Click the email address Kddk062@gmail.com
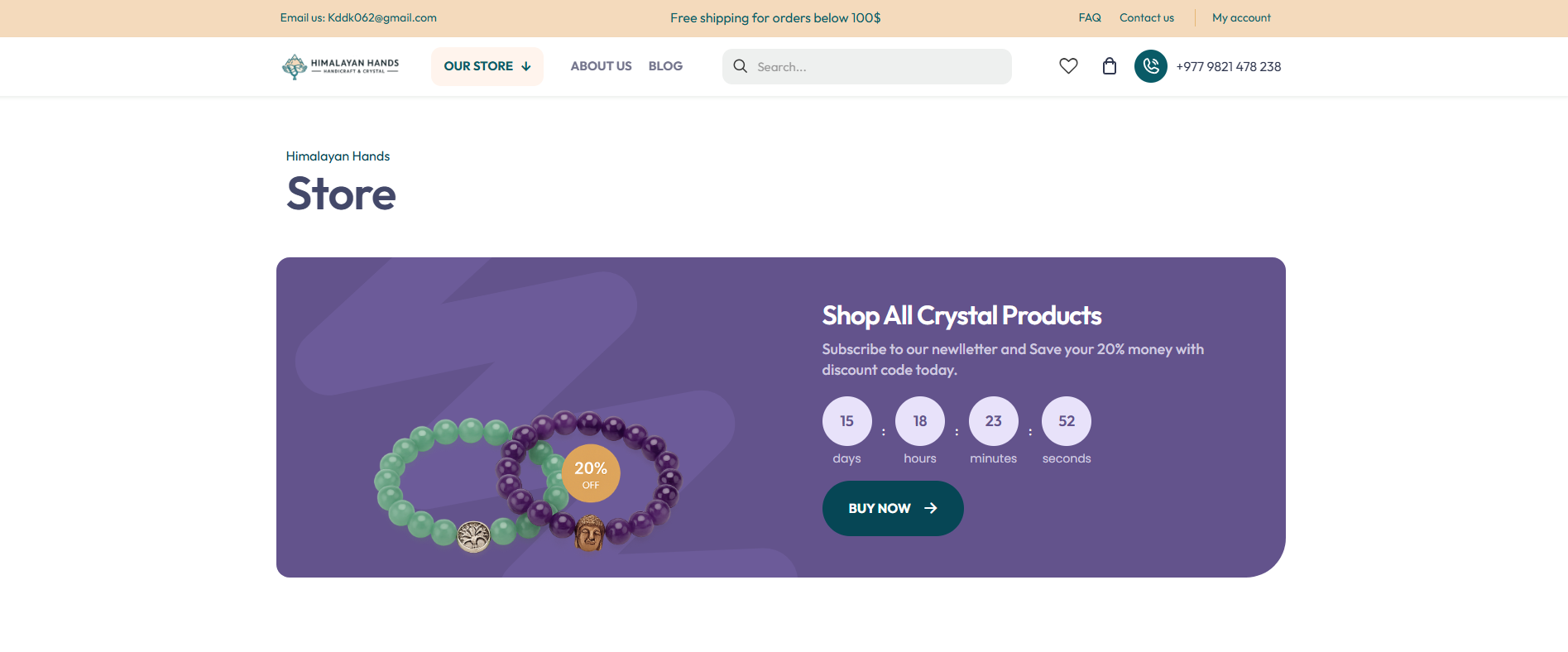1568x652 pixels. [382, 17]
